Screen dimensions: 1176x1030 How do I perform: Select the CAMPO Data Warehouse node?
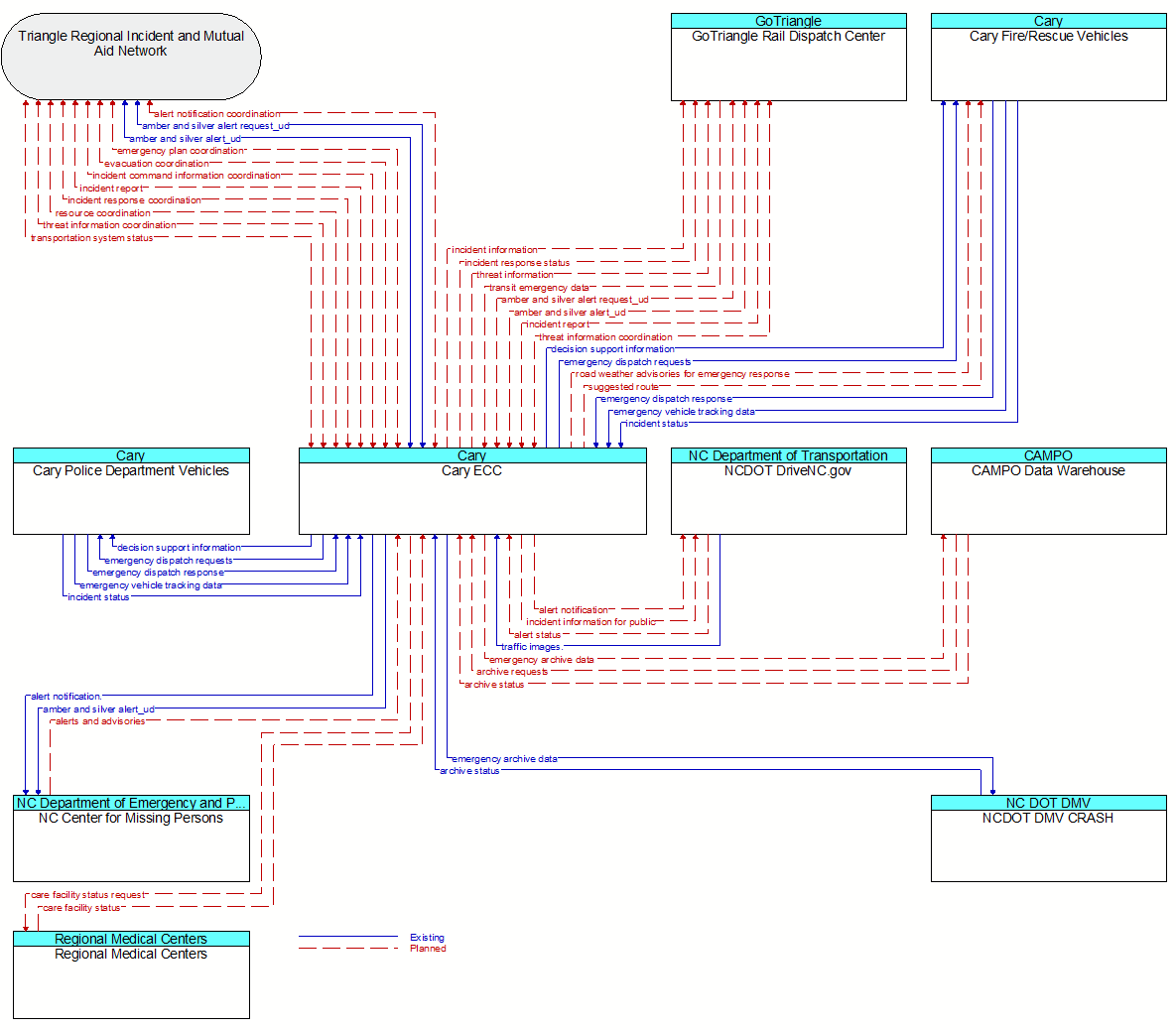[x=1049, y=491]
